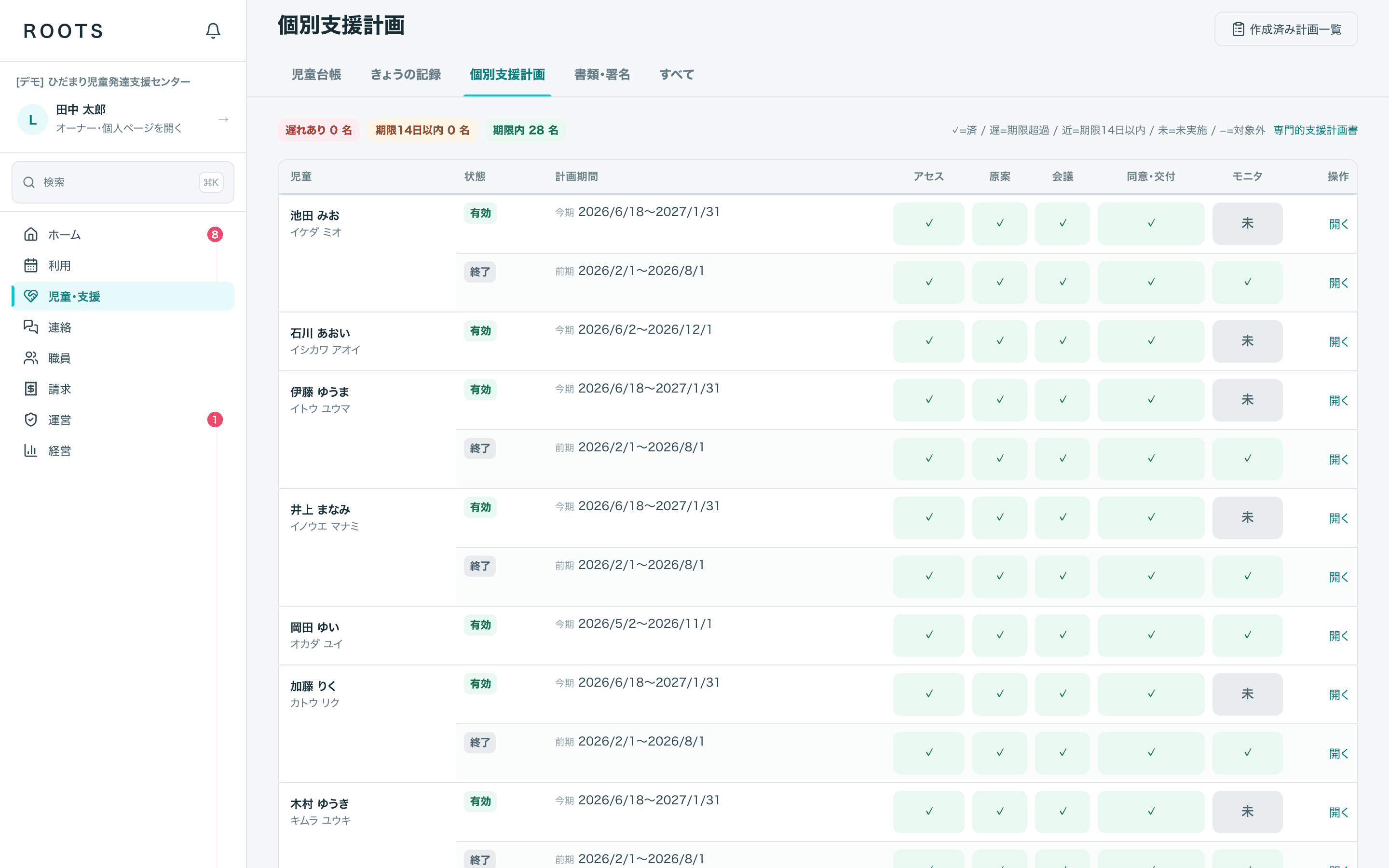Click the 経営 bar chart icon
The image size is (1389, 868).
31,451
